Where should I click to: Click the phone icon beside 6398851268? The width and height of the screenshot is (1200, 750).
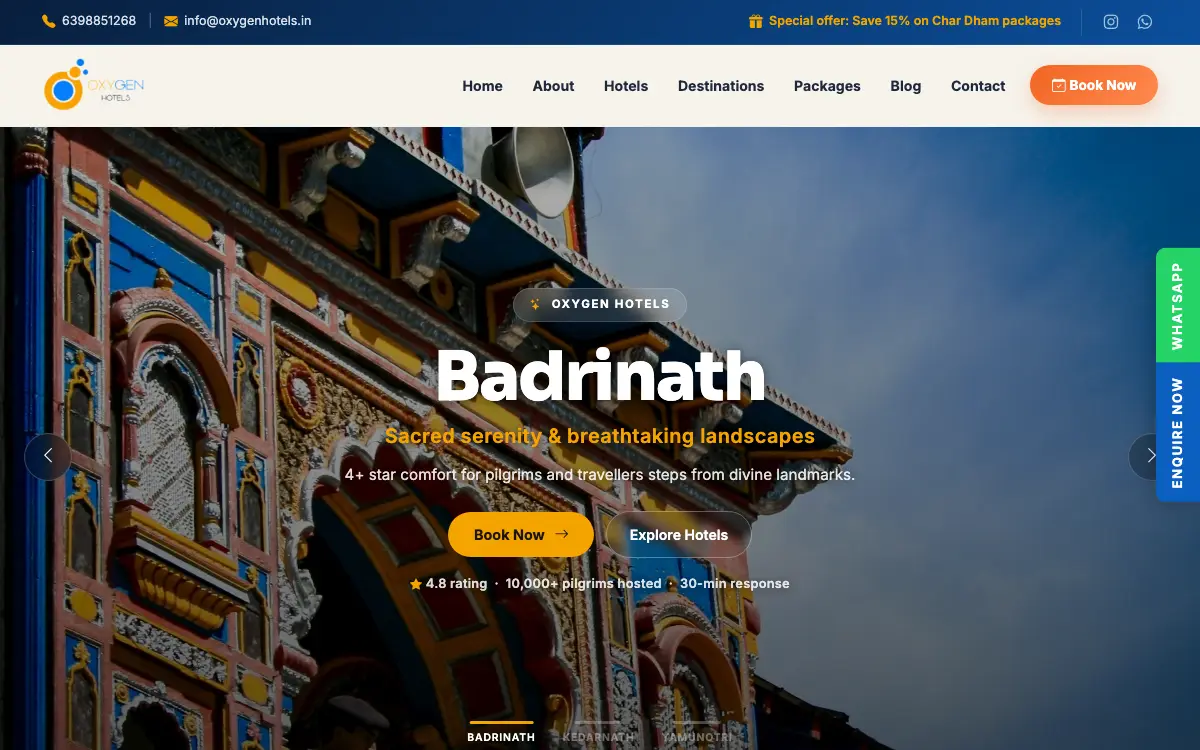(x=49, y=21)
